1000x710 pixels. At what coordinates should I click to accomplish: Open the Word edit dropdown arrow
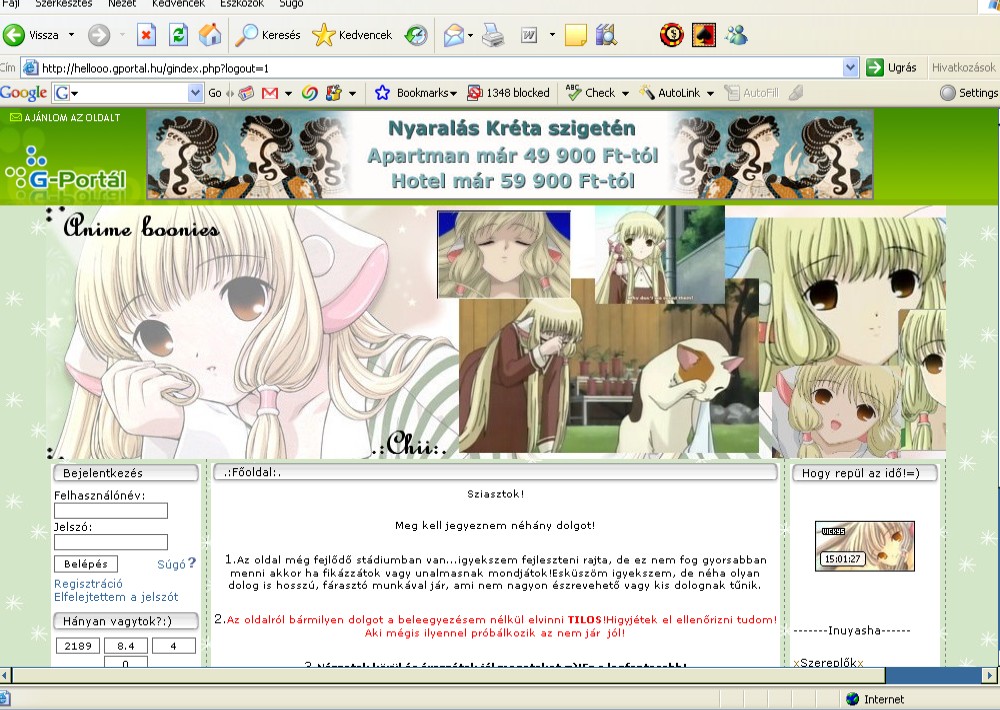(x=552, y=35)
